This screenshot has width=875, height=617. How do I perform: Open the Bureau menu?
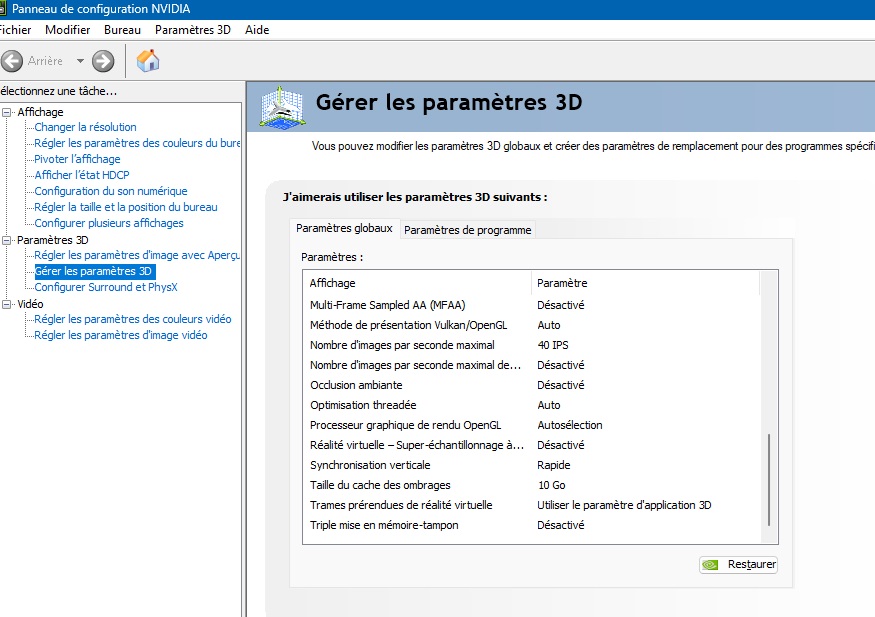(x=122, y=30)
